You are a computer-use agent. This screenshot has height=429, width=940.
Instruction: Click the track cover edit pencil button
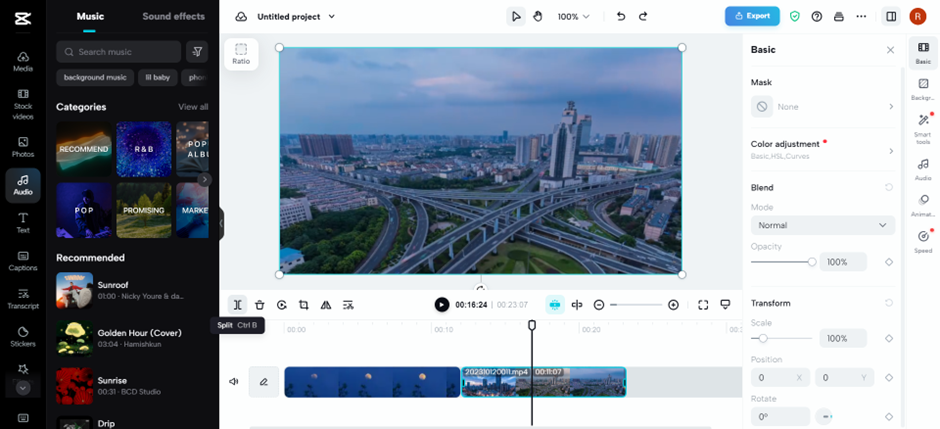[x=264, y=382]
